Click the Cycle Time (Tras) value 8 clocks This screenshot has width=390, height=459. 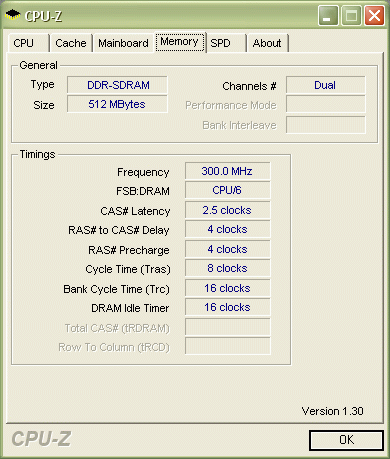[x=227, y=268]
